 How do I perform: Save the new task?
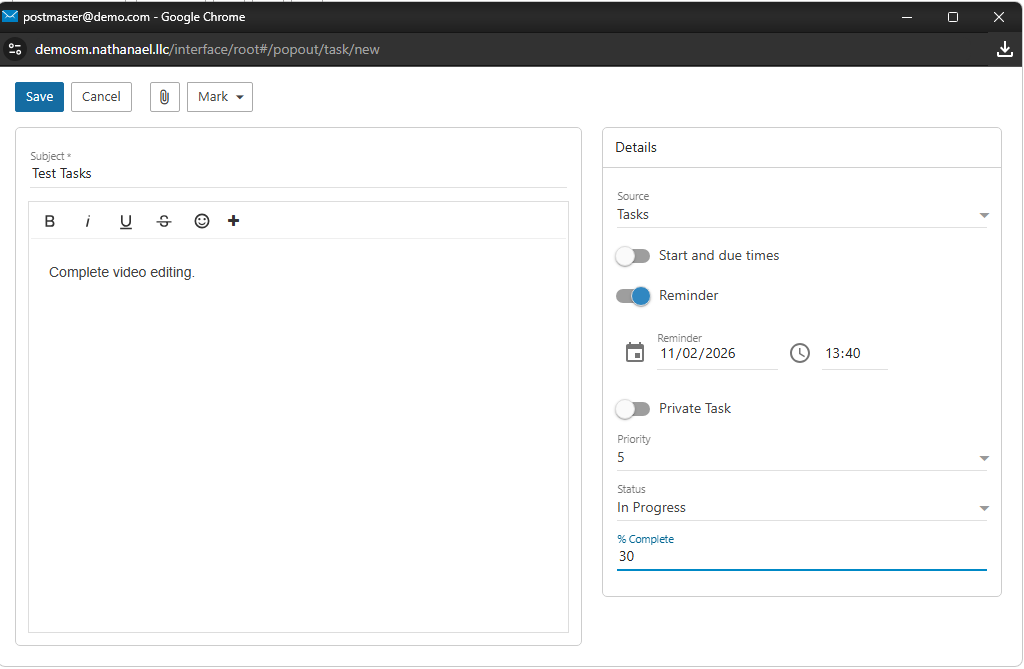40,97
